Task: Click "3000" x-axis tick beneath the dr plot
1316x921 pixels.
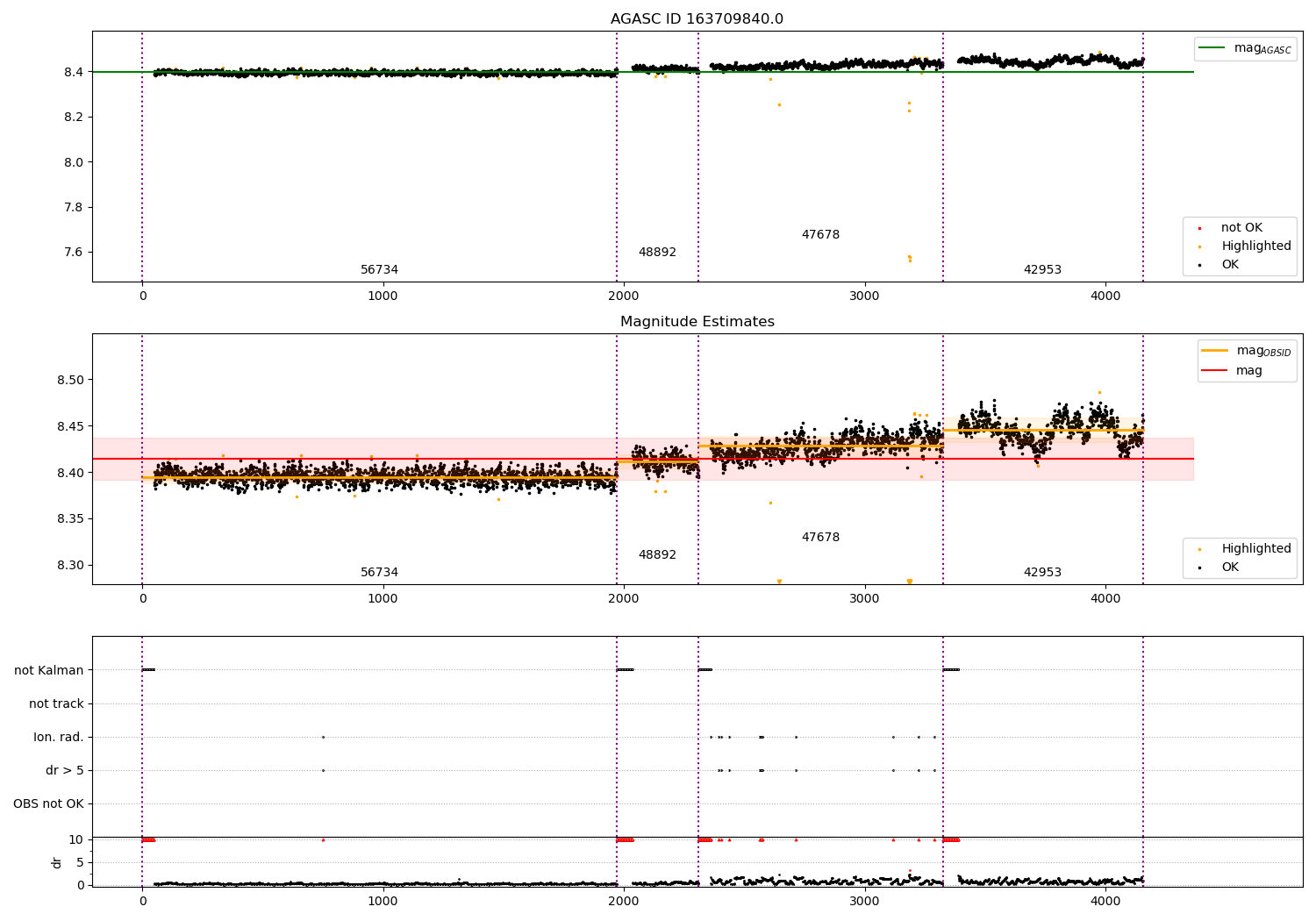Action: pos(865,901)
